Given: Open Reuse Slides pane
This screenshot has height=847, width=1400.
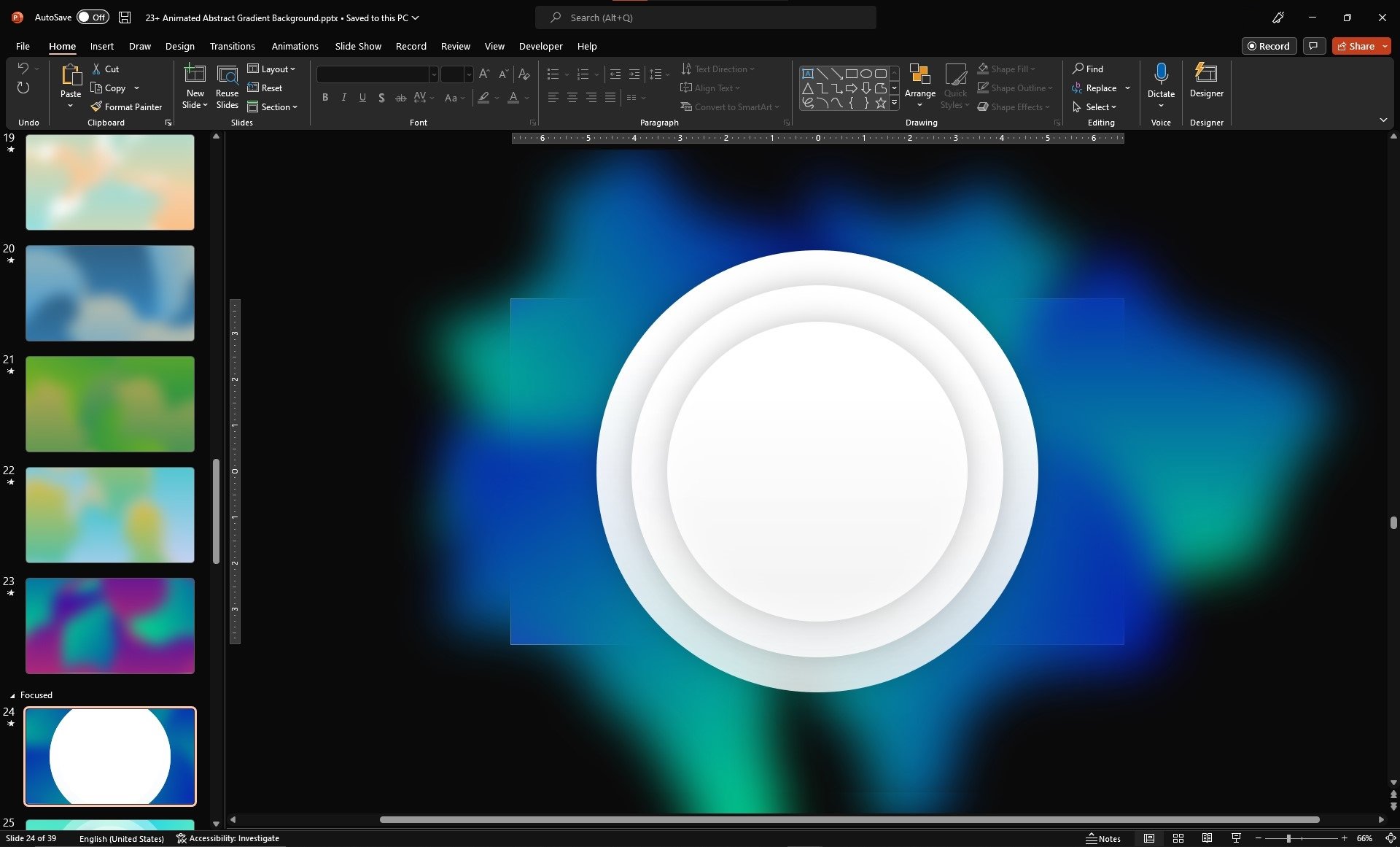Looking at the screenshot, I should [227, 88].
